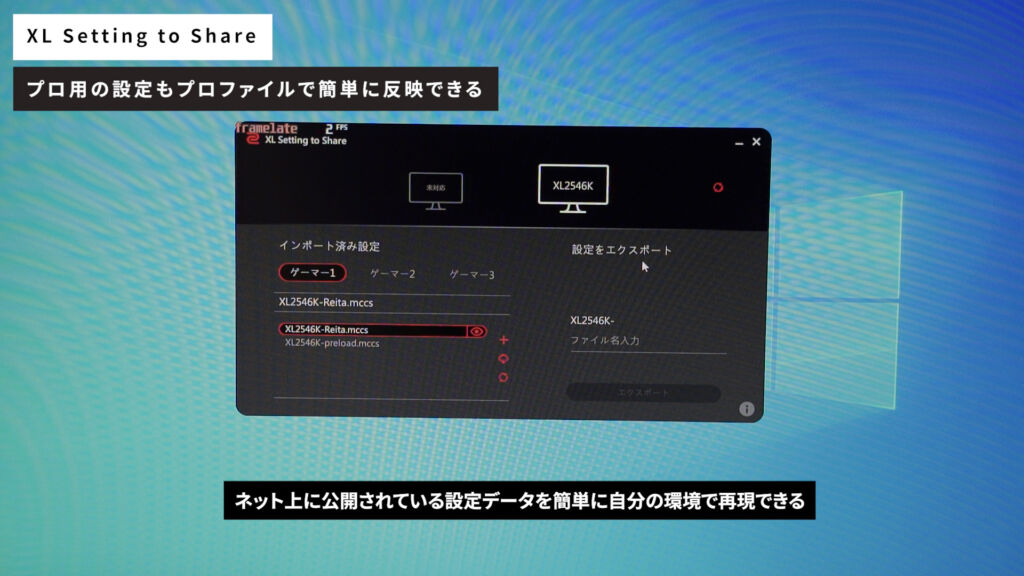
Task: Select XL2546K-preload.mccs in the file list
Action: (332, 343)
